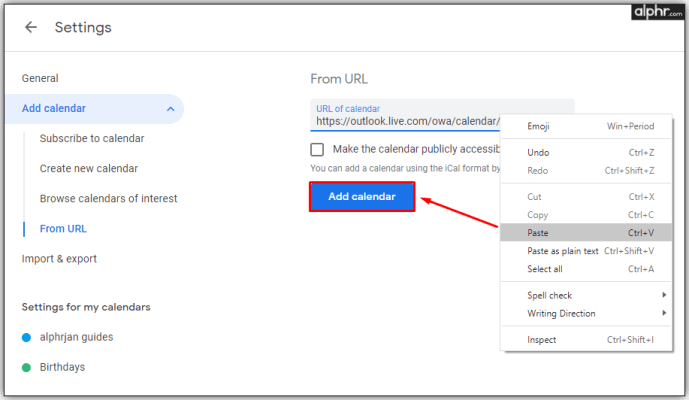Expand the Spell check submenu arrow
689x400 pixels.
tap(664, 295)
